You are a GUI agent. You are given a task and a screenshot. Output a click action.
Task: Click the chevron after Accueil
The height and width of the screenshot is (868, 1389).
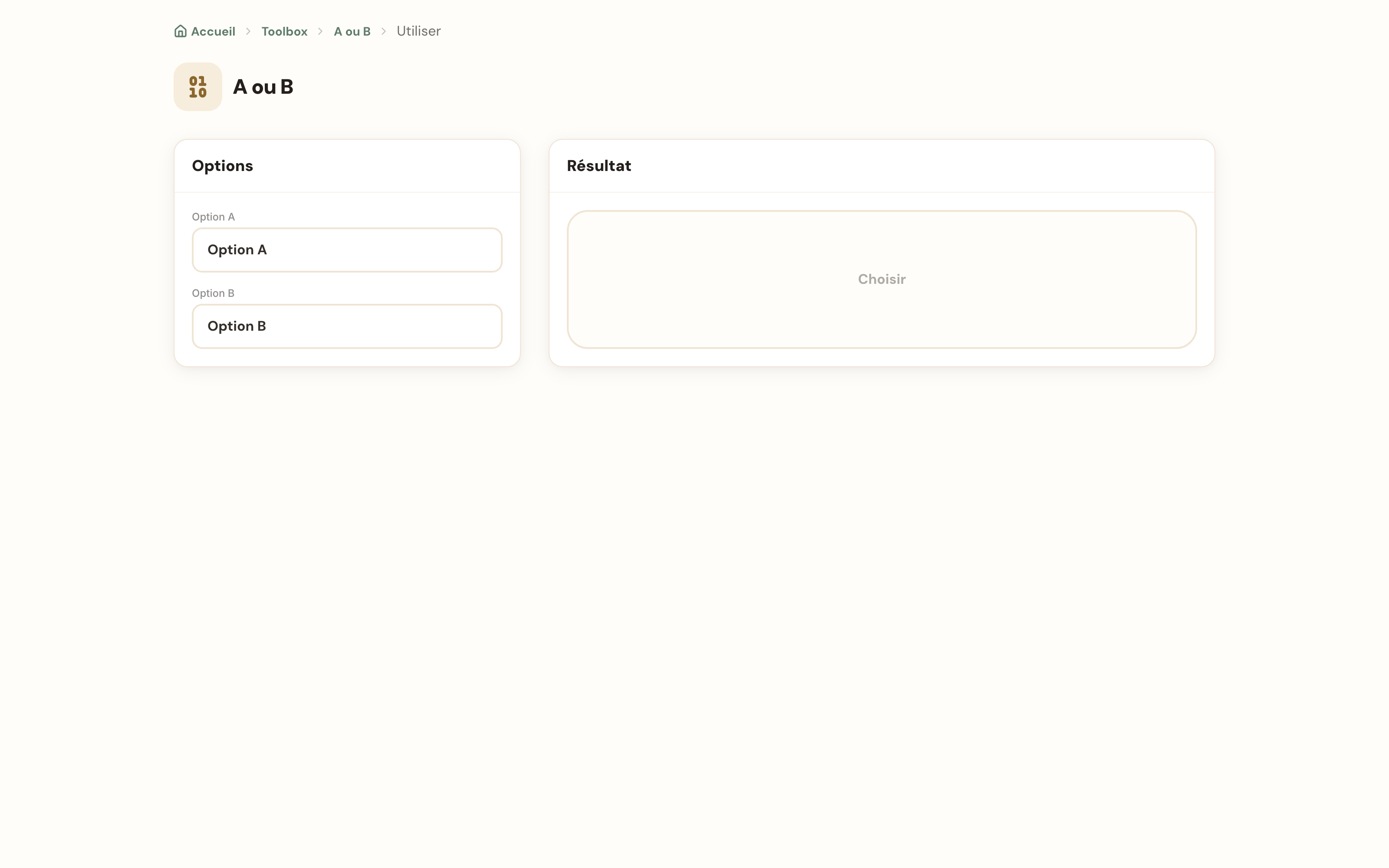tap(249, 31)
